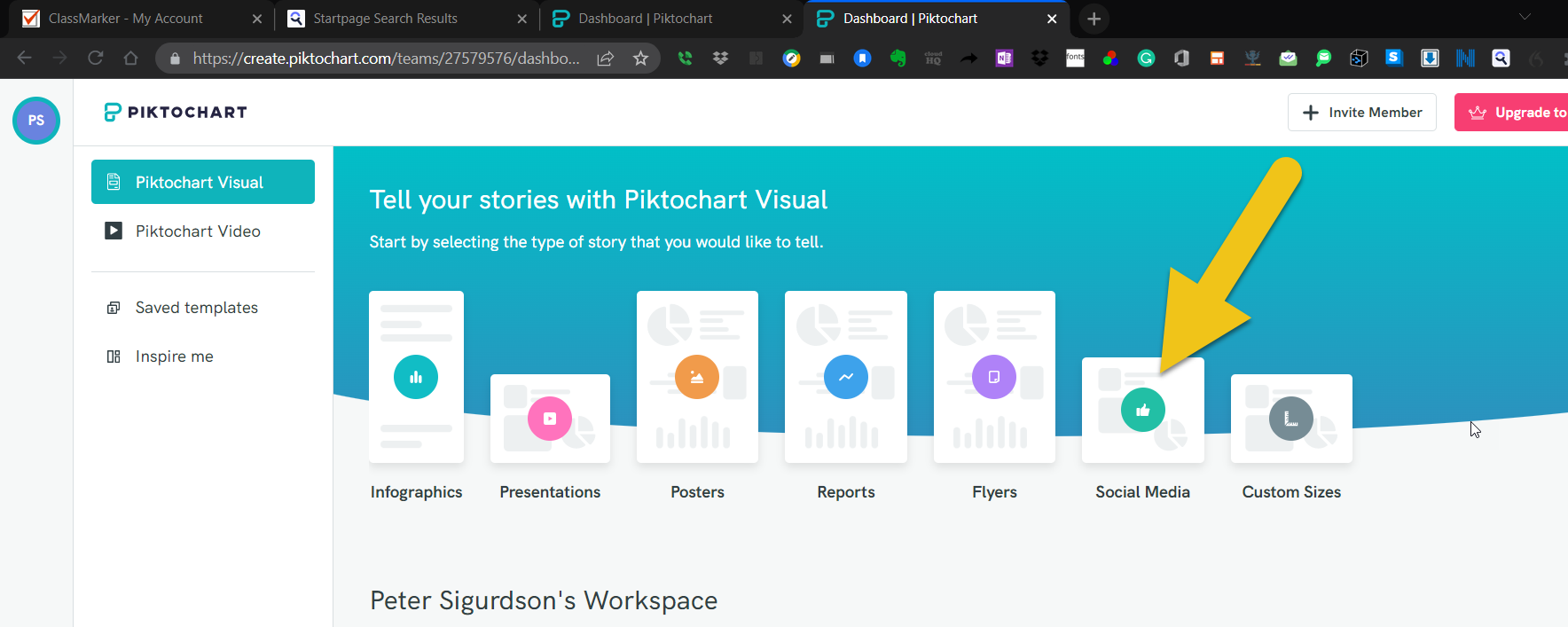Go to browser home page
Viewport: 1568px width, 627px height.
pos(131,58)
